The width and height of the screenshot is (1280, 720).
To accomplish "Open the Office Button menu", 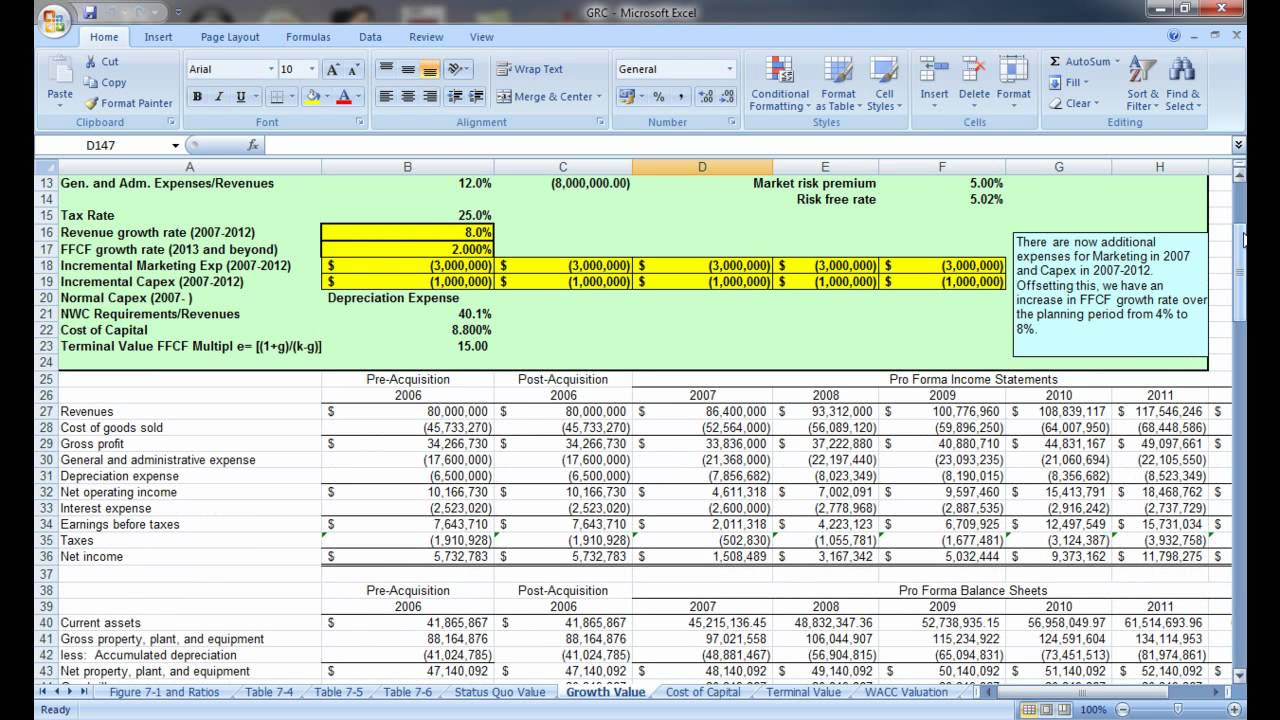I will 55,20.
